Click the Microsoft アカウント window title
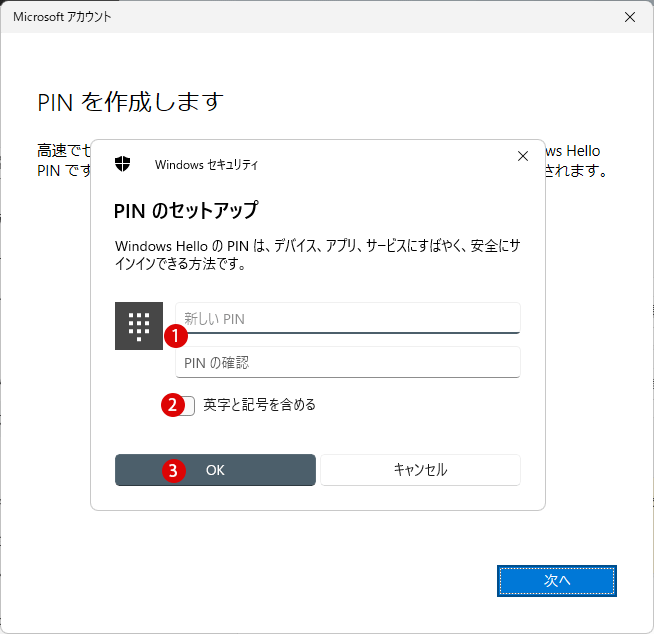Viewport: 654px width, 634px height. [62, 17]
